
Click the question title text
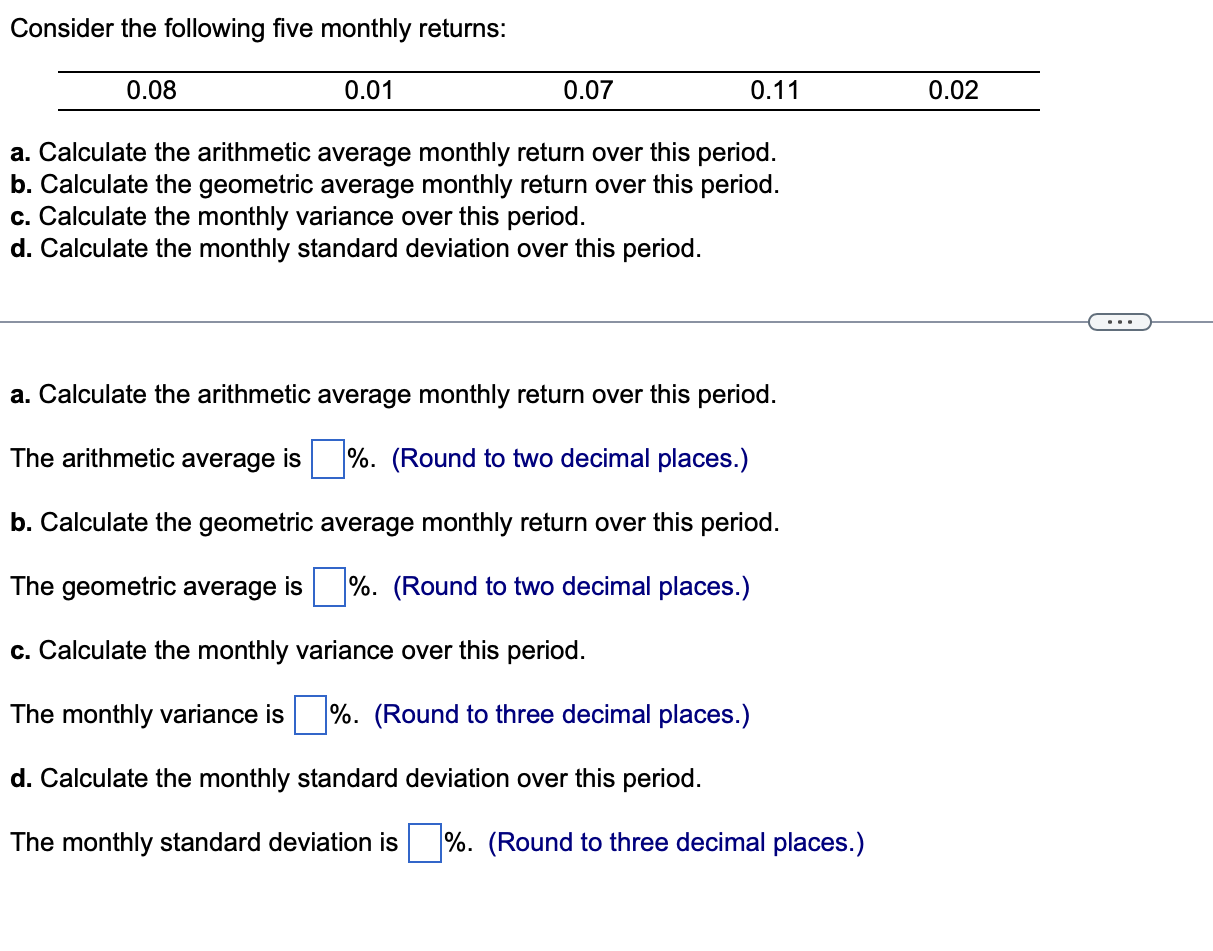pyautogui.click(x=256, y=28)
